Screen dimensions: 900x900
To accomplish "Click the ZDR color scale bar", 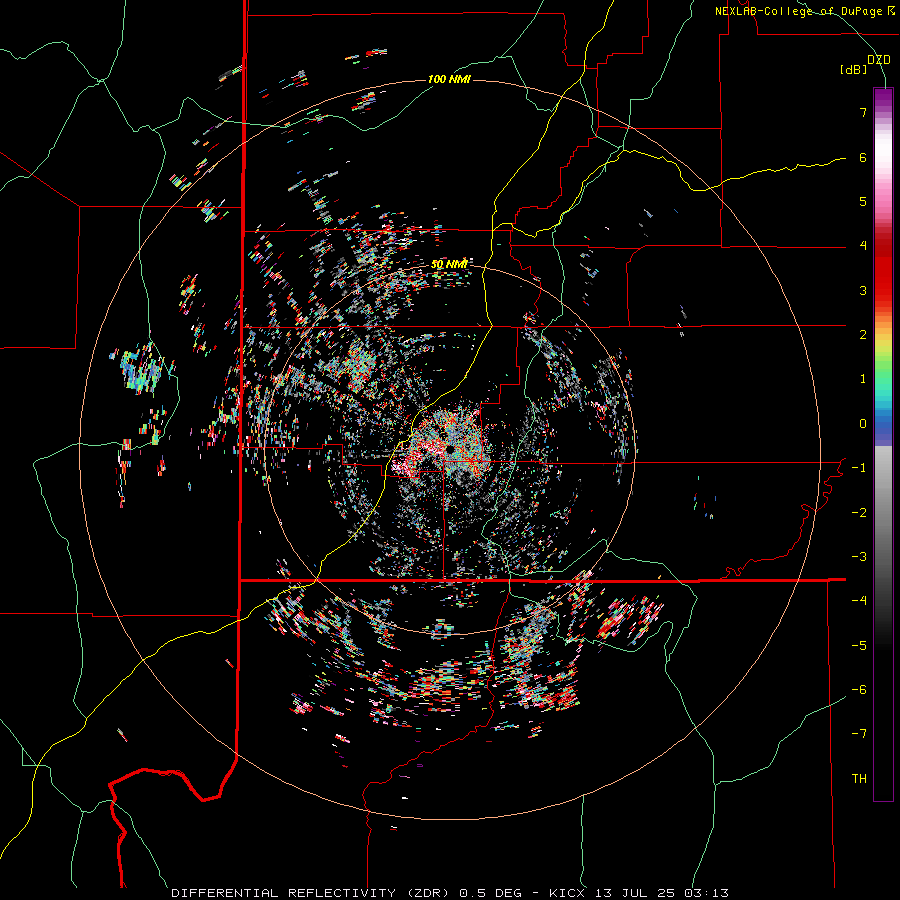I will coord(883,444).
